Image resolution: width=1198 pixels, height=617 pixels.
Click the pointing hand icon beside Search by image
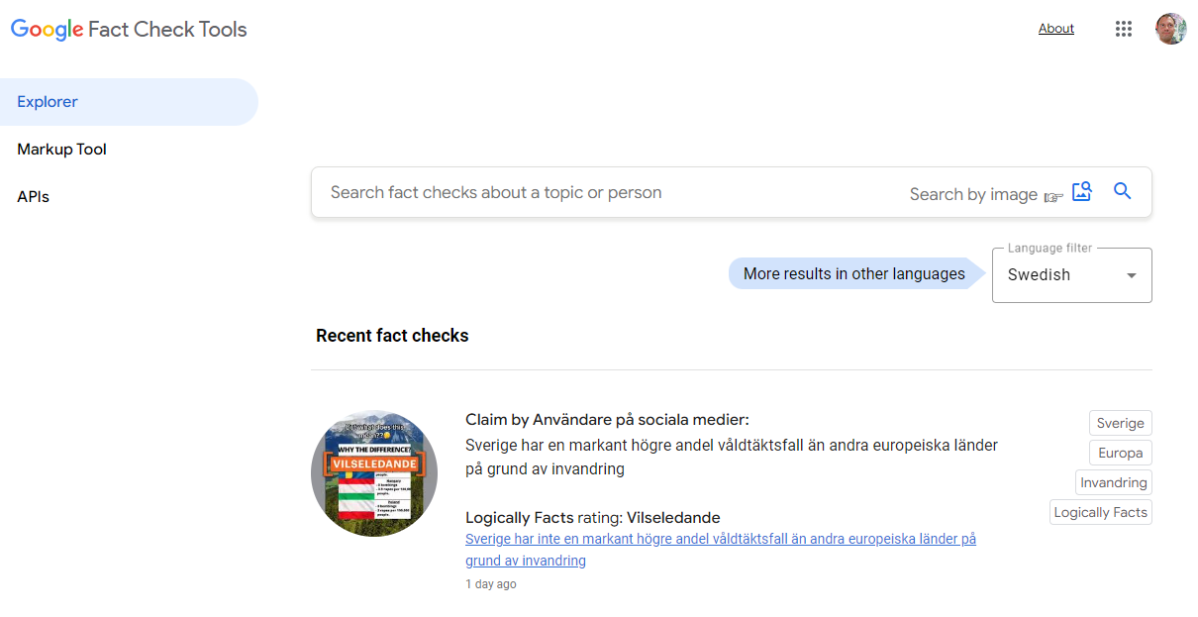click(1053, 196)
